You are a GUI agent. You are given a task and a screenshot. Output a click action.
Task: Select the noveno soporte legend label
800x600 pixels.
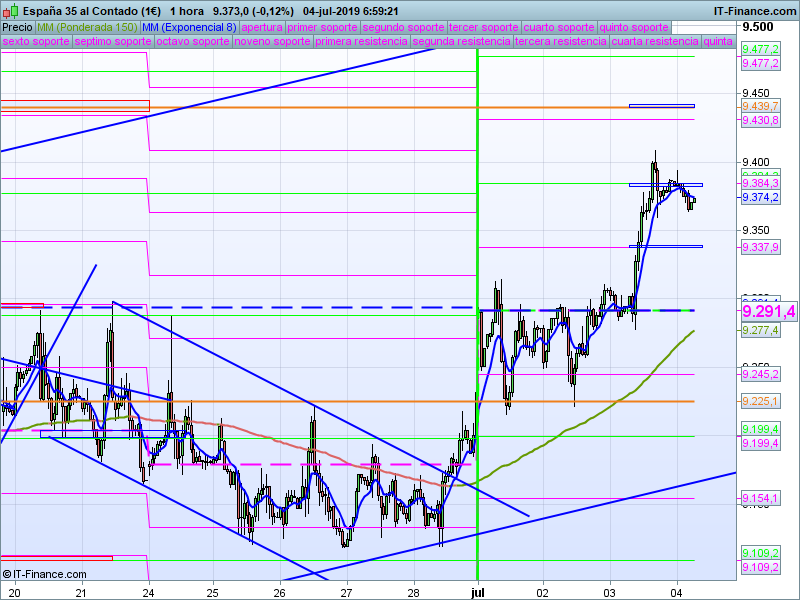272,42
